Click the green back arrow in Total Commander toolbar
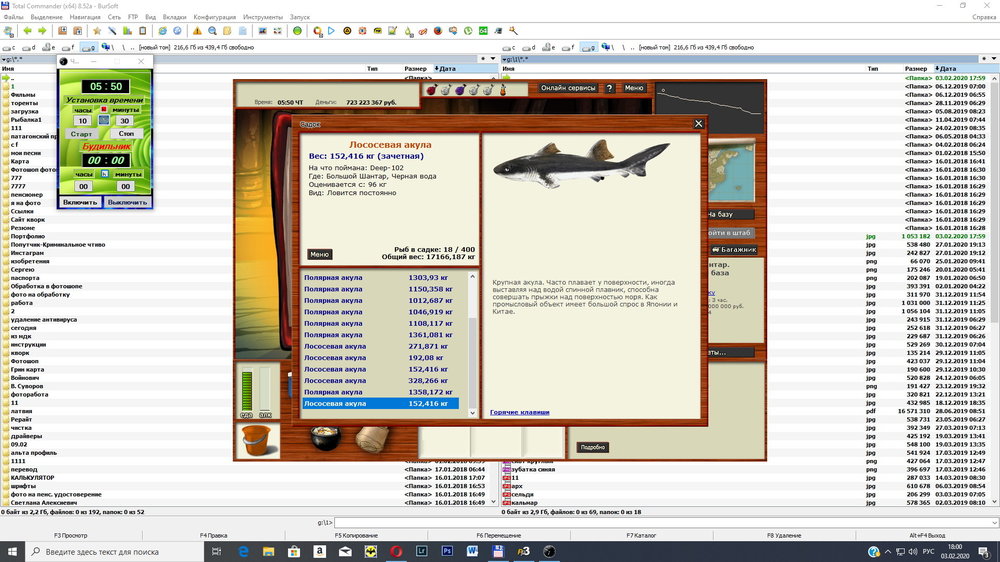 pyautogui.click(x=27, y=31)
